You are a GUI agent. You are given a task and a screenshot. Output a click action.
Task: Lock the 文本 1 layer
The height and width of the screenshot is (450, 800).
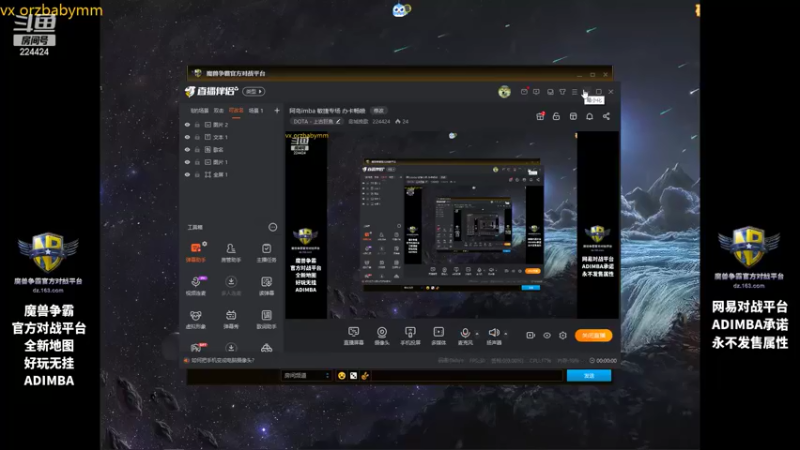point(197,137)
